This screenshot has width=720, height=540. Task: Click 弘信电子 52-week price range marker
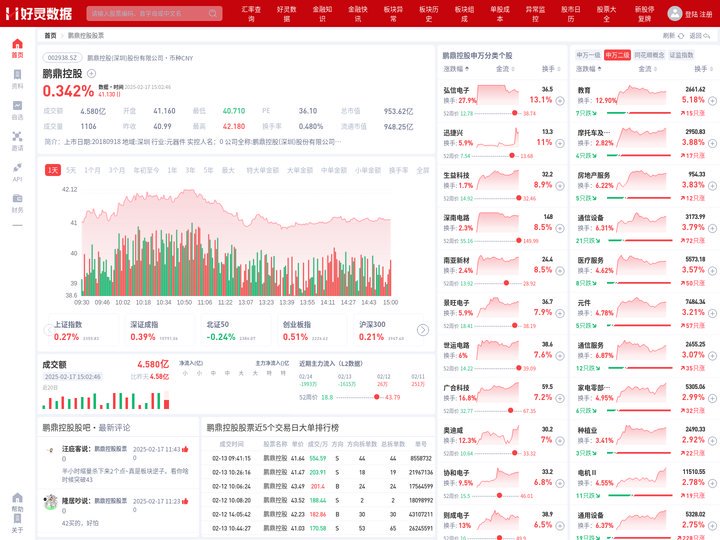pyautogui.click(x=515, y=113)
